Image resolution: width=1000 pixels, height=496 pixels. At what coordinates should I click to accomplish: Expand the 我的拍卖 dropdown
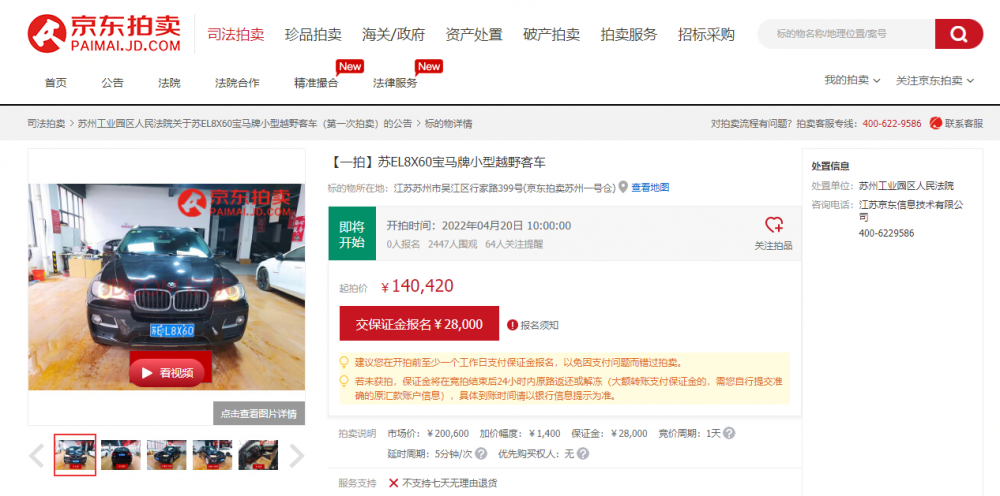pos(852,80)
